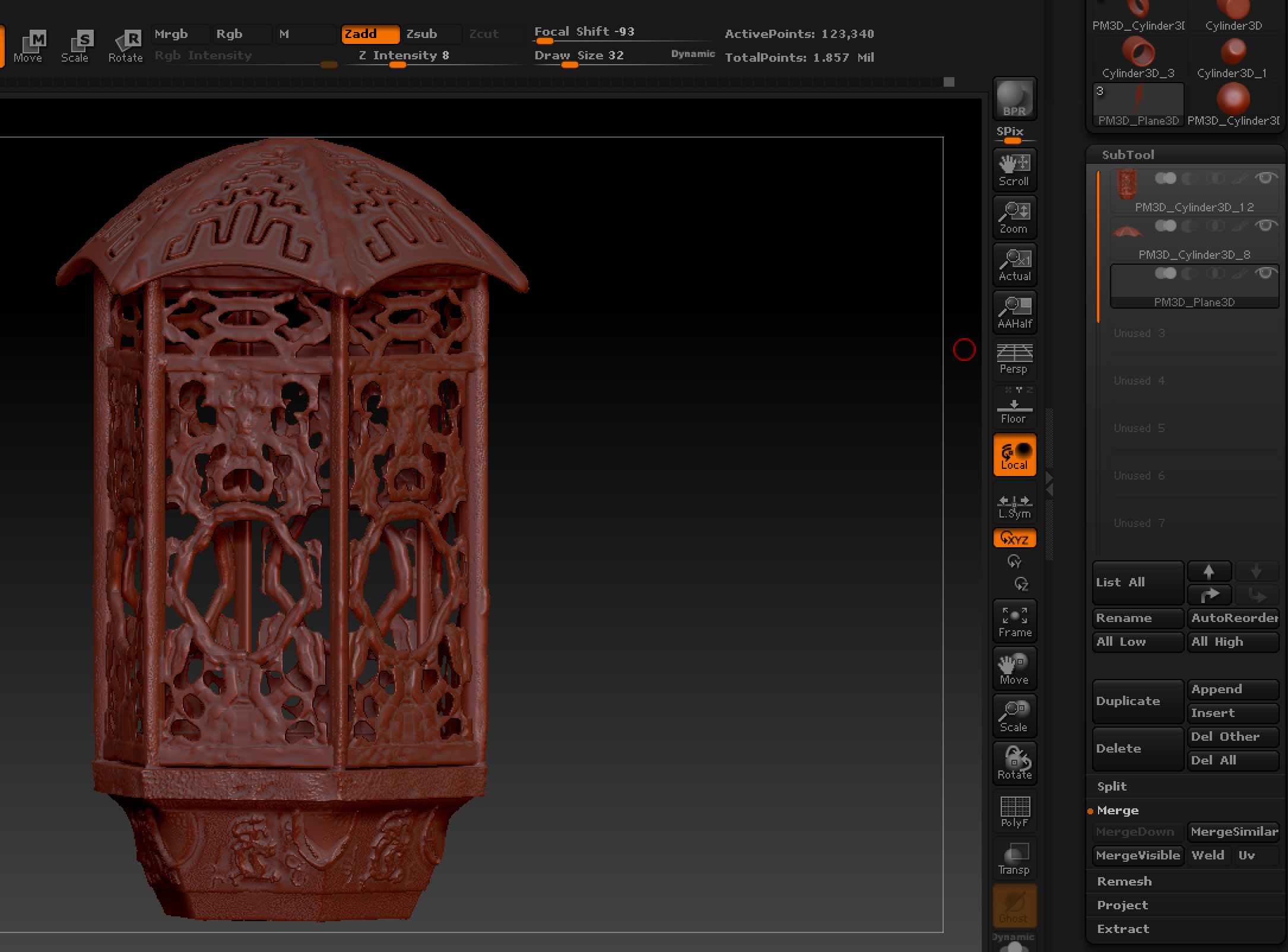Turn off Local rotation mode
This screenshot has width=1288, height=952.
1014,455
